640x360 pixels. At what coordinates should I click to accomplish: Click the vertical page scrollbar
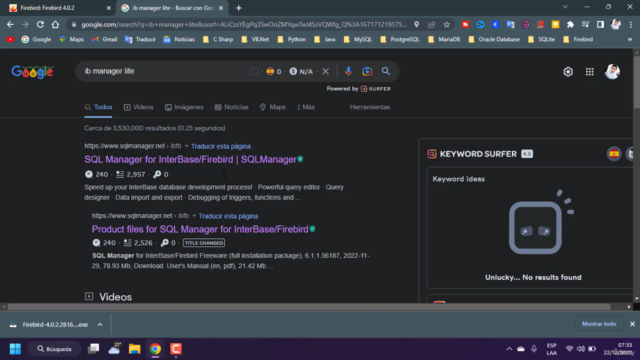click(636, 82)
